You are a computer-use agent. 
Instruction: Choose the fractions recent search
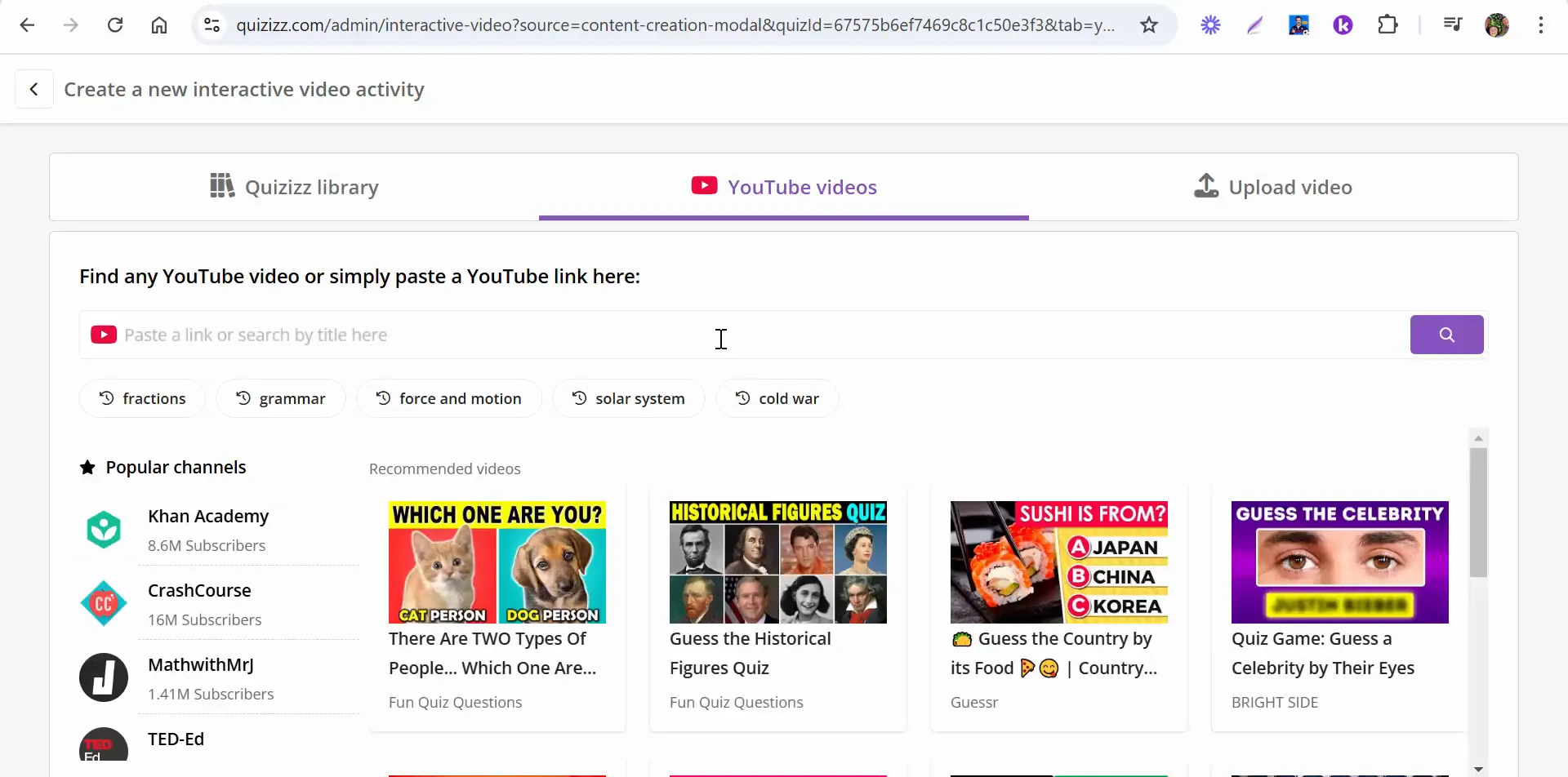[x=142, y=398]
